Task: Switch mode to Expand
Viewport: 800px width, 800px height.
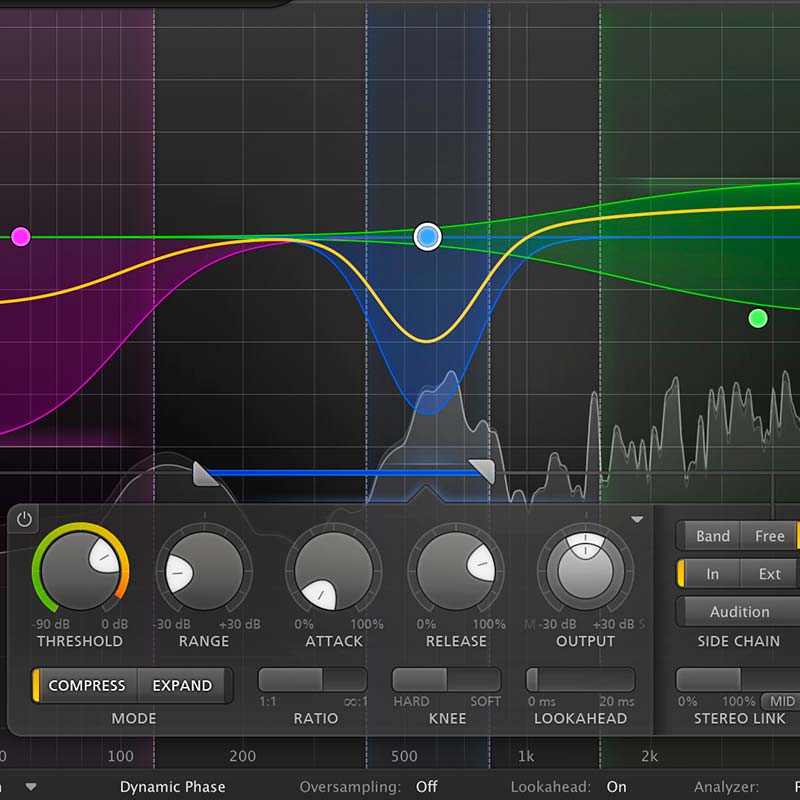Action: 183,685
